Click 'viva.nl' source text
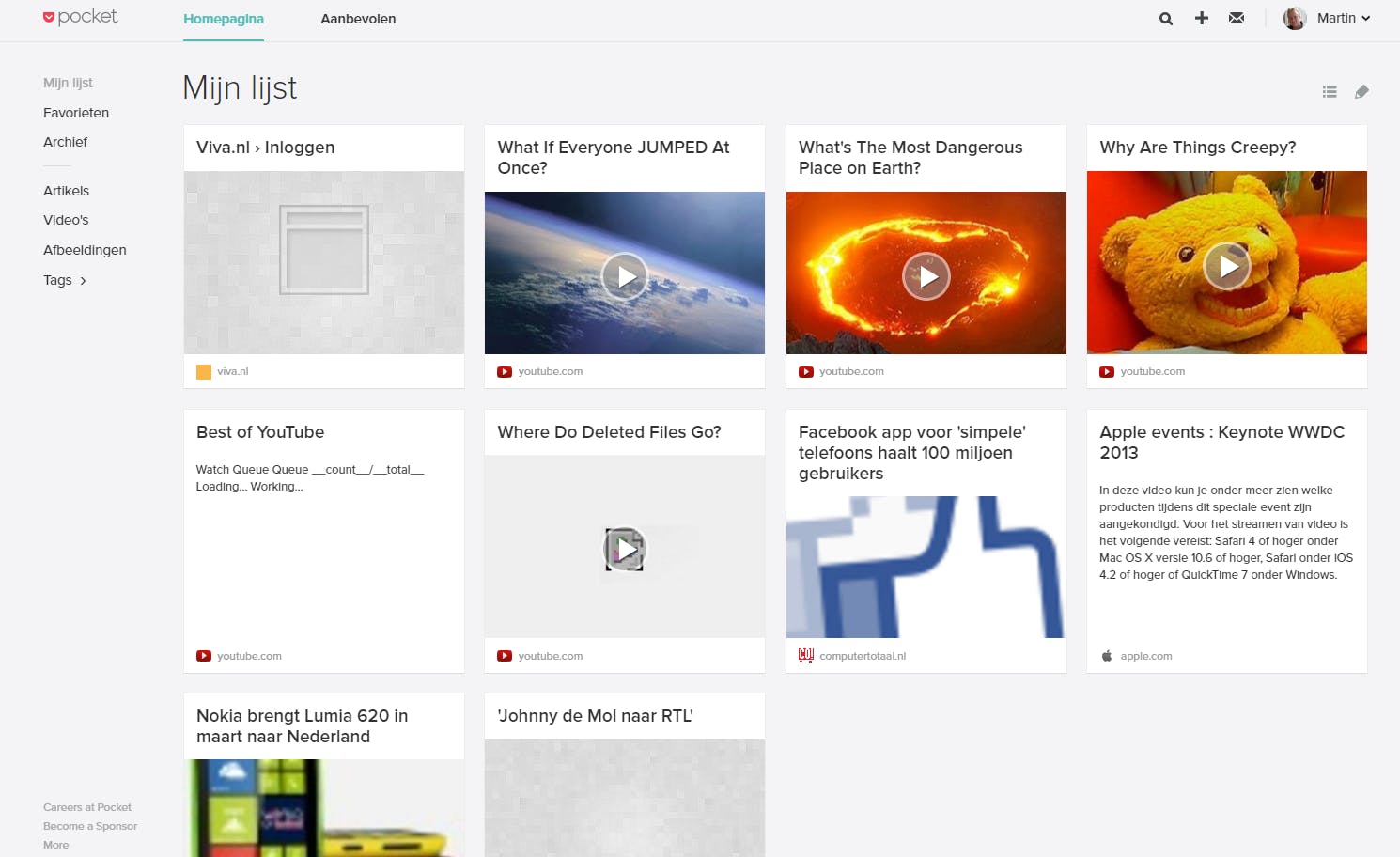This screenshot has height=857, width=1400. (x=233, y=372)
